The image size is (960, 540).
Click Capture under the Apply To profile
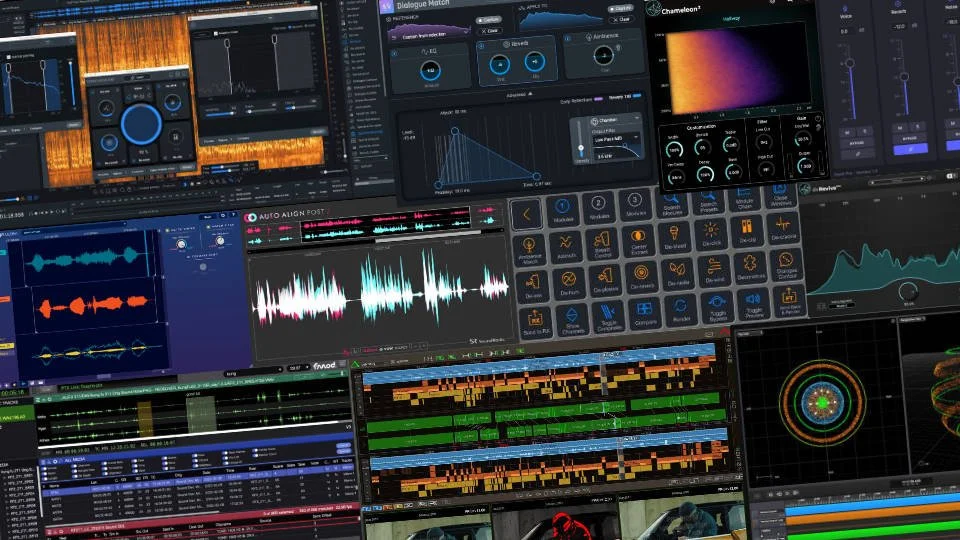point(620,9)
